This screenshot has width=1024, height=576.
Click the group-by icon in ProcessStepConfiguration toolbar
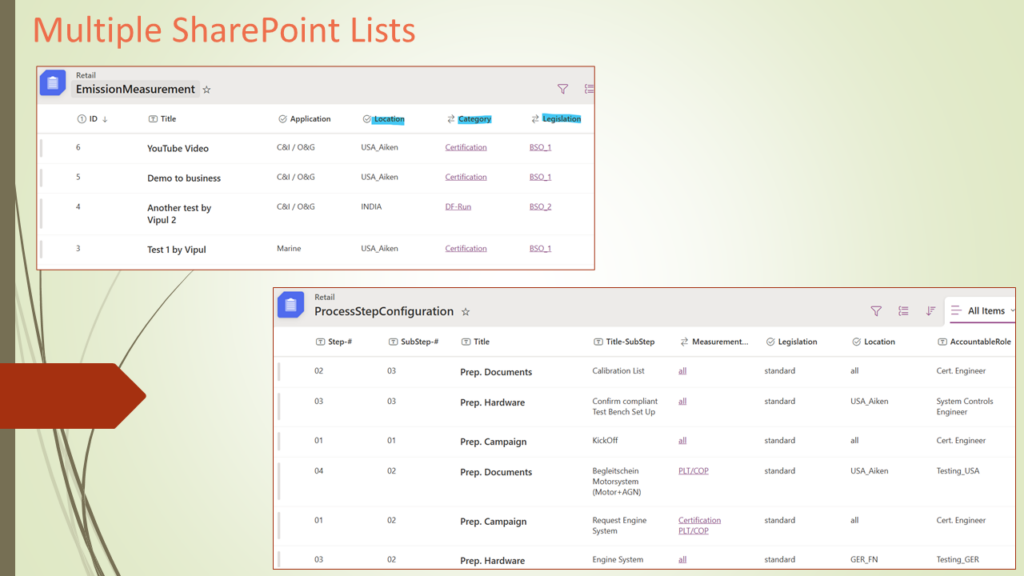click(x=903, y=311)
